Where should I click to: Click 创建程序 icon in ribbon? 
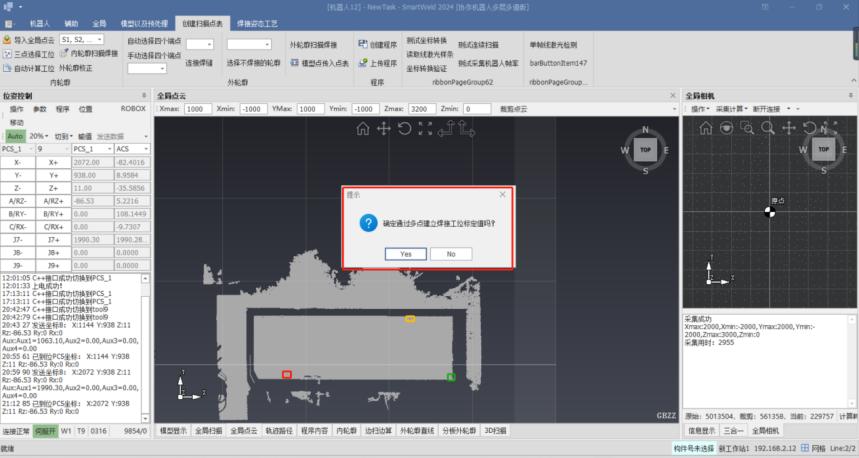(362, 45)
